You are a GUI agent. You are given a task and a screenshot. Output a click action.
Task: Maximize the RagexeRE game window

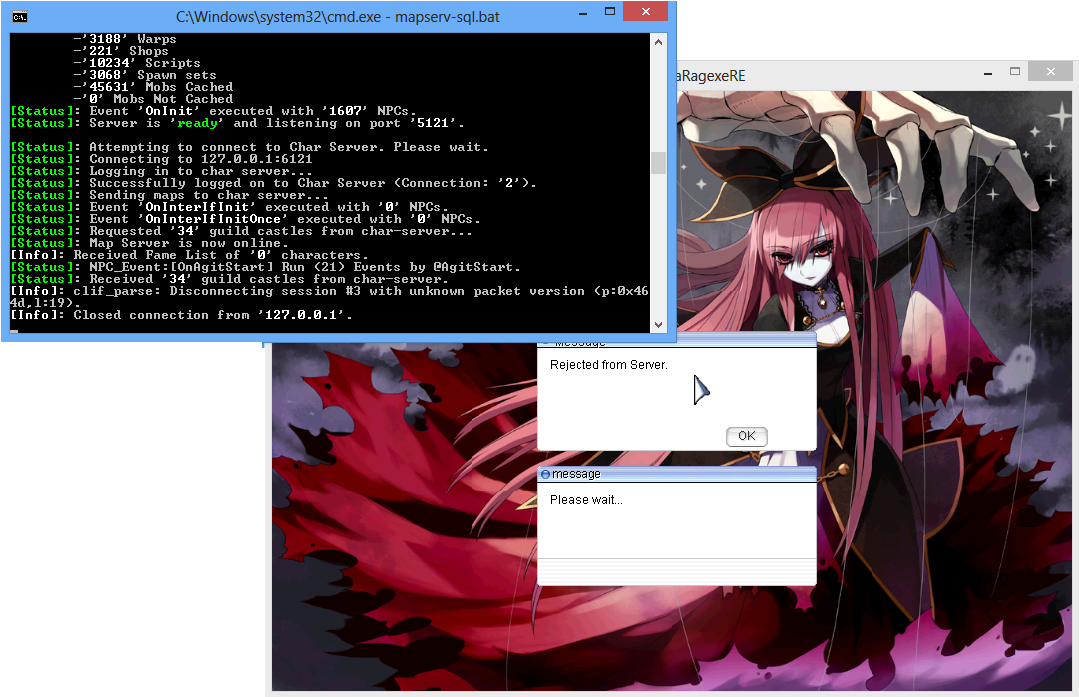click(x=1014, y=72)
